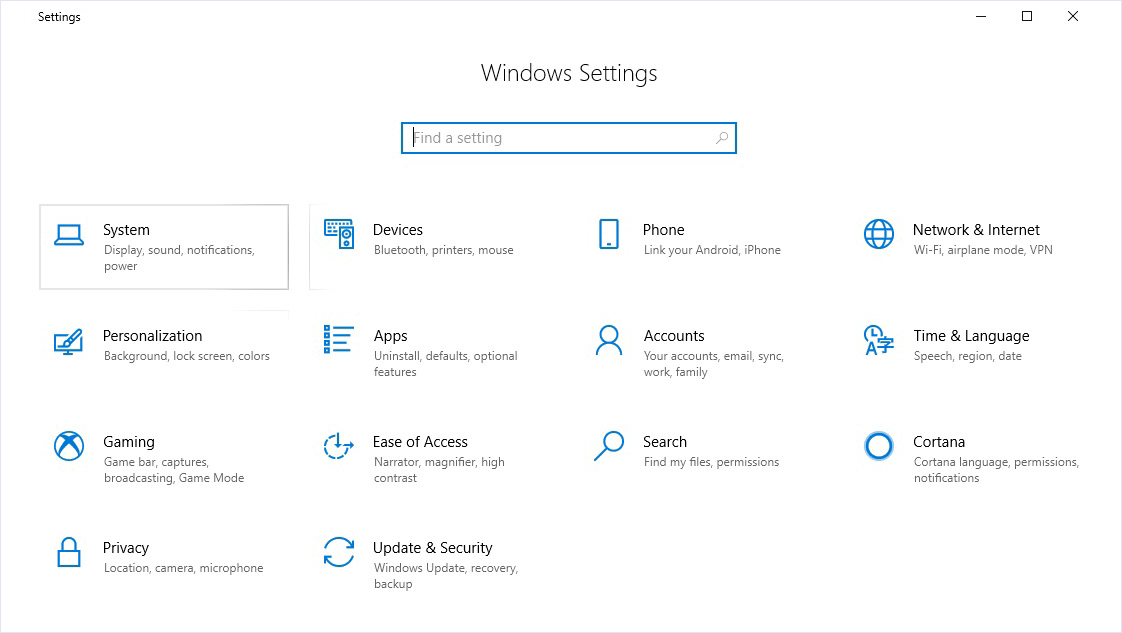Open Gaming settings heading
This screenshot has width=1122, height=633.
(129, 442)
